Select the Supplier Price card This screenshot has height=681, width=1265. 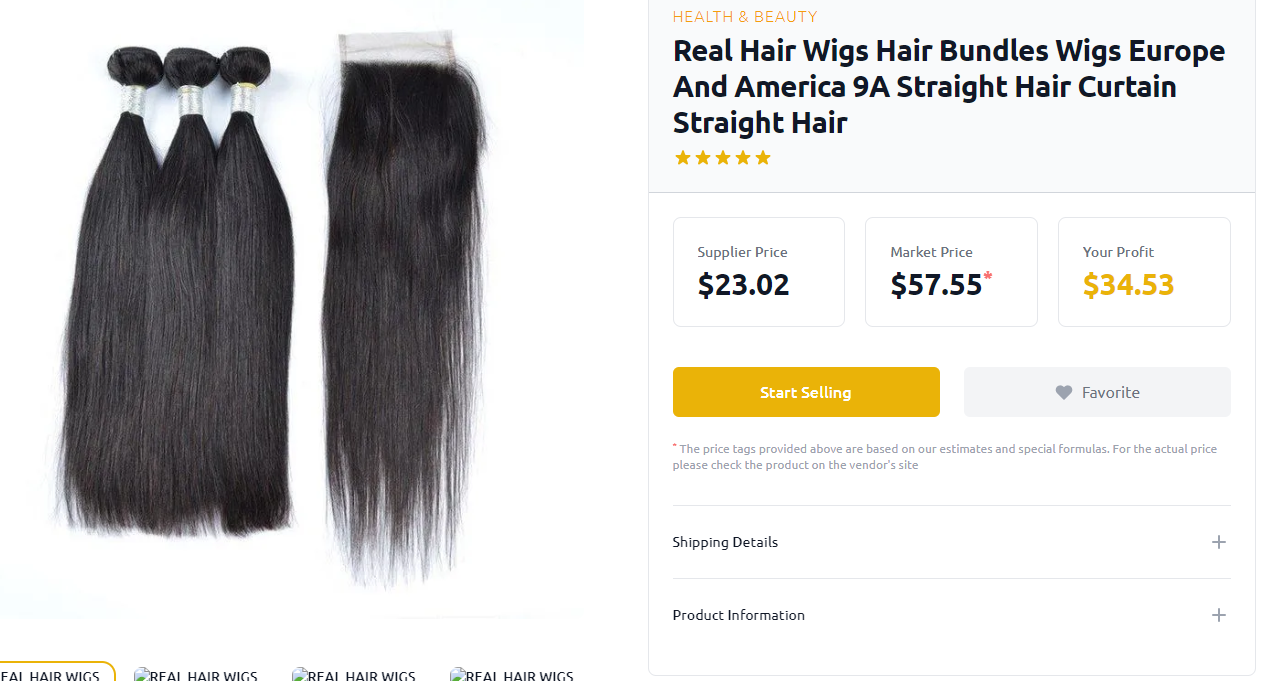point(759,272)
